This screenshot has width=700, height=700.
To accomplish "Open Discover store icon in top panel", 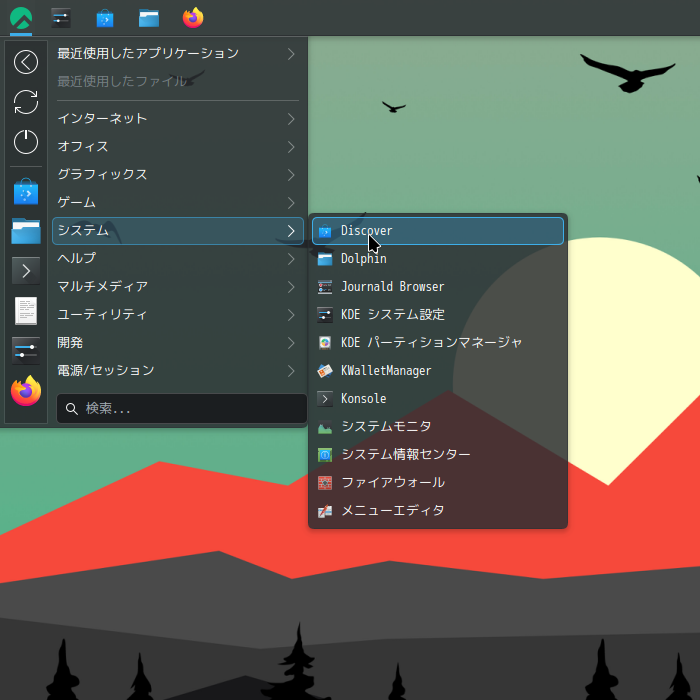I will click(x=105, y=19).
